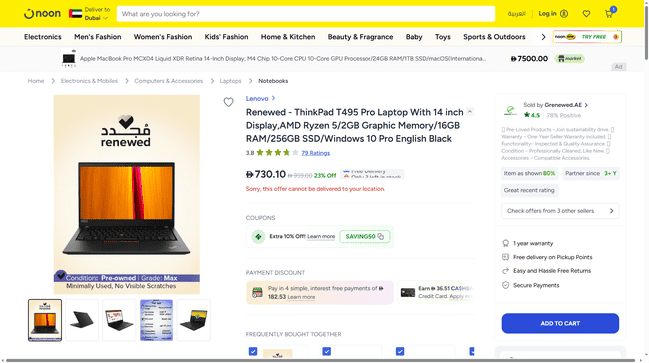Open the Beauty & Fragrance category
Screen dimensions: 649x363
tap(360, 37)
